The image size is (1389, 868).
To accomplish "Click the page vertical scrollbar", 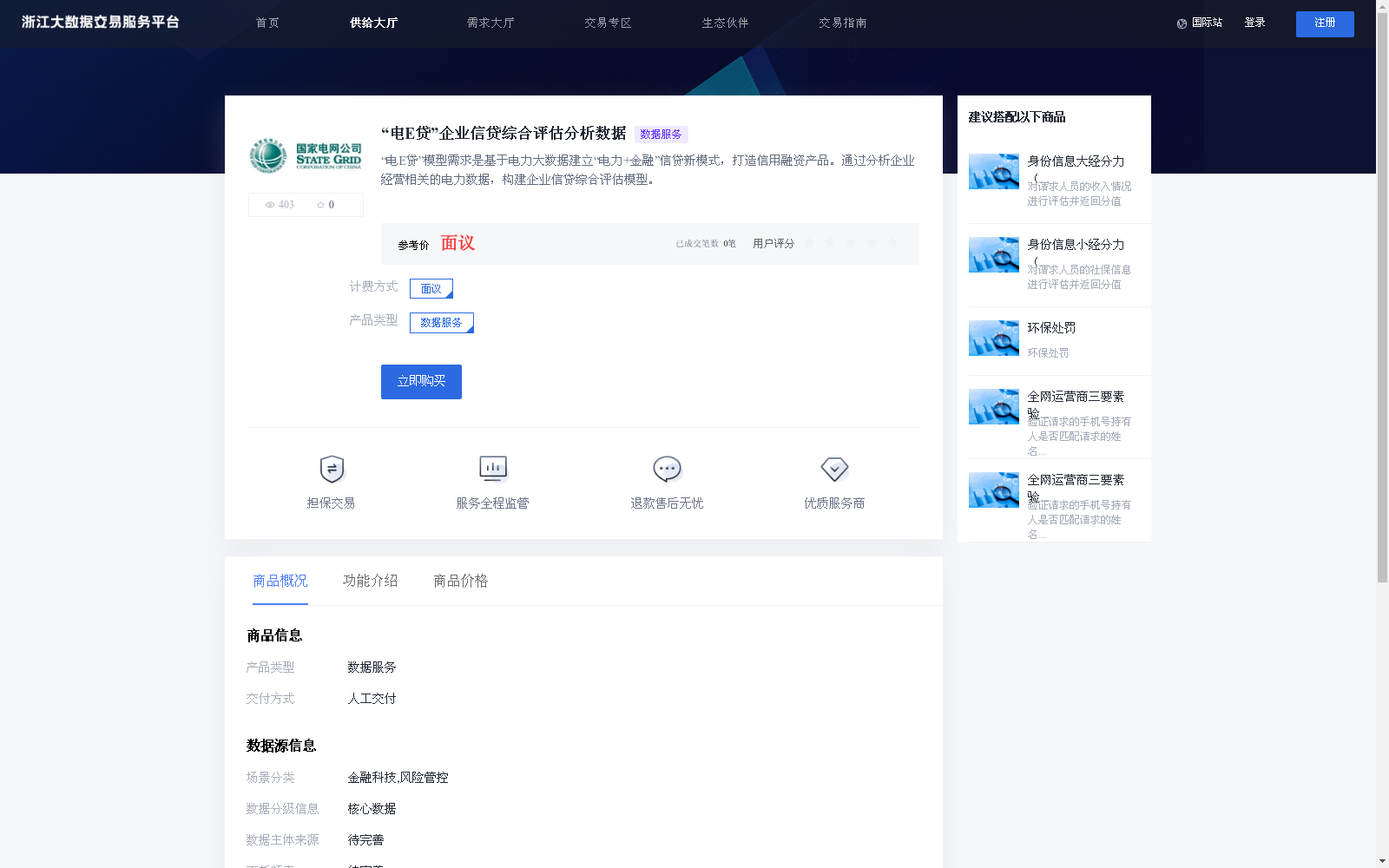I will (1382, 297).
